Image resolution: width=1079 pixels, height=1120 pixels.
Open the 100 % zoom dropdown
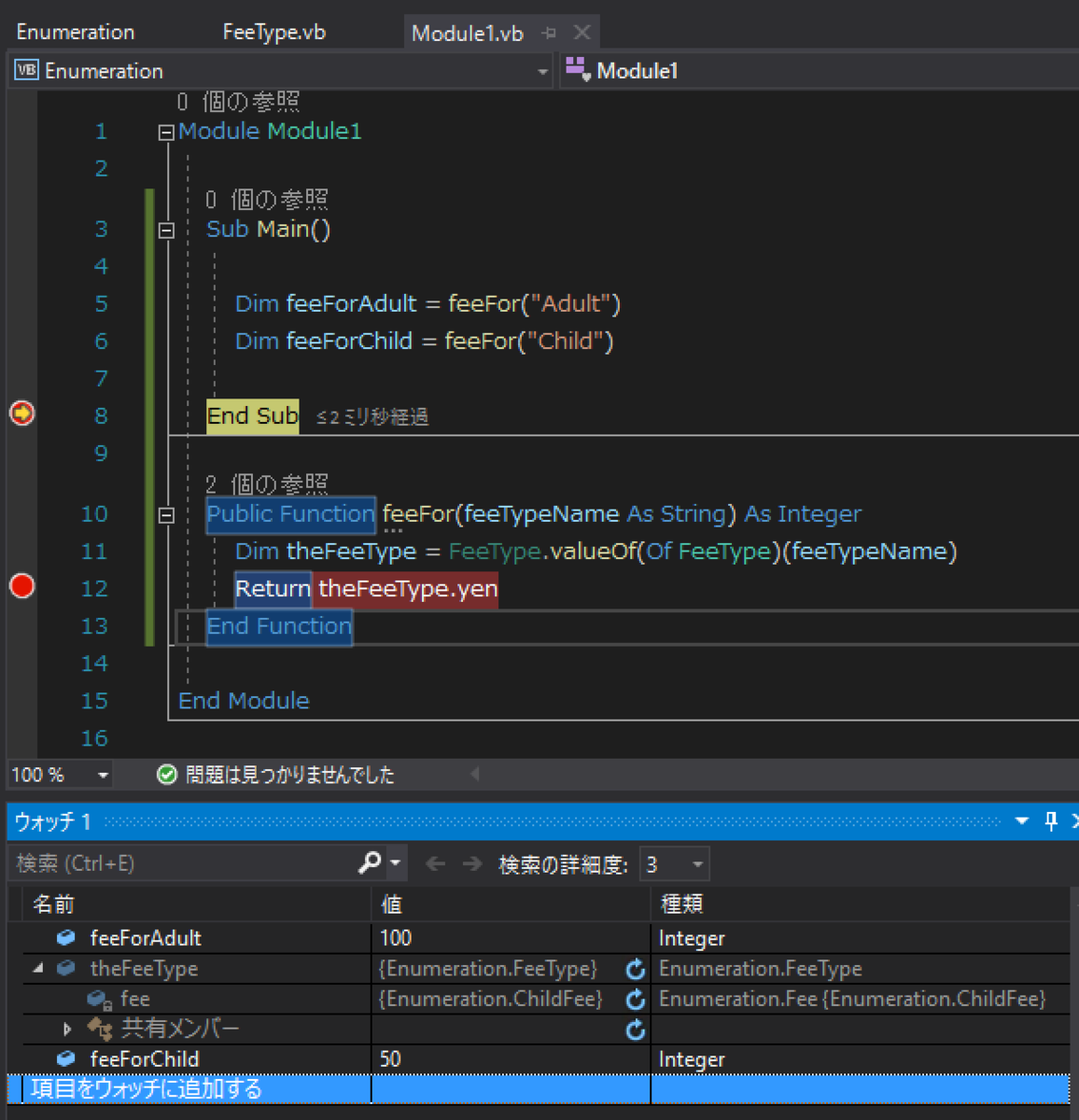(x=60, y=775)
